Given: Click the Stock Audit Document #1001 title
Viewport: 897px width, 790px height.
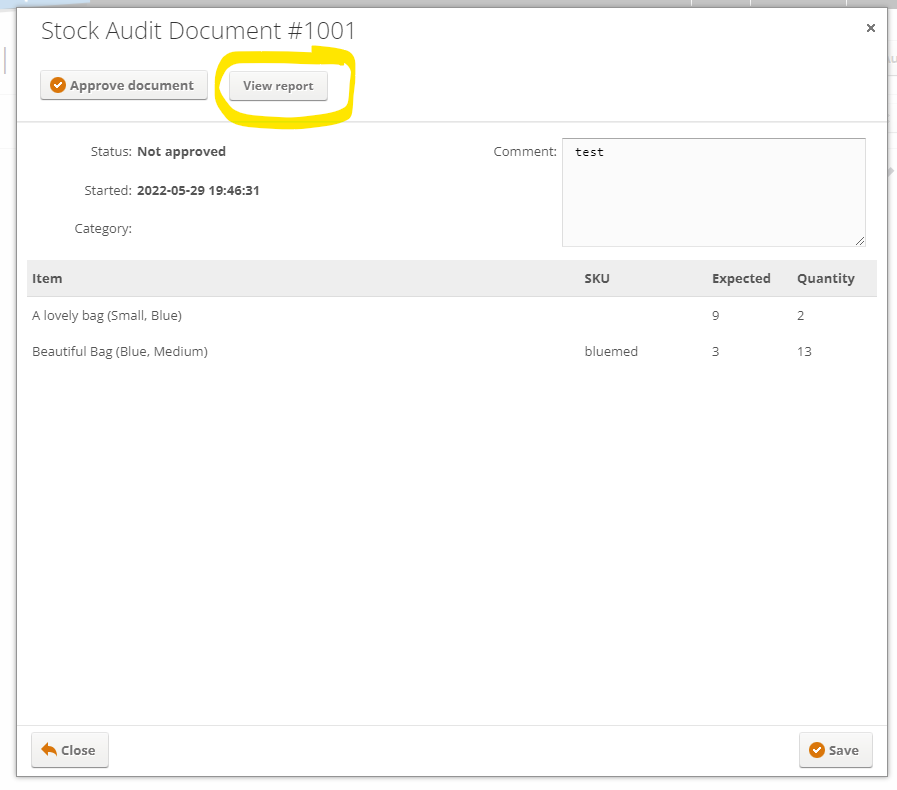Looking at the screenshot, I should pos(198,31).
